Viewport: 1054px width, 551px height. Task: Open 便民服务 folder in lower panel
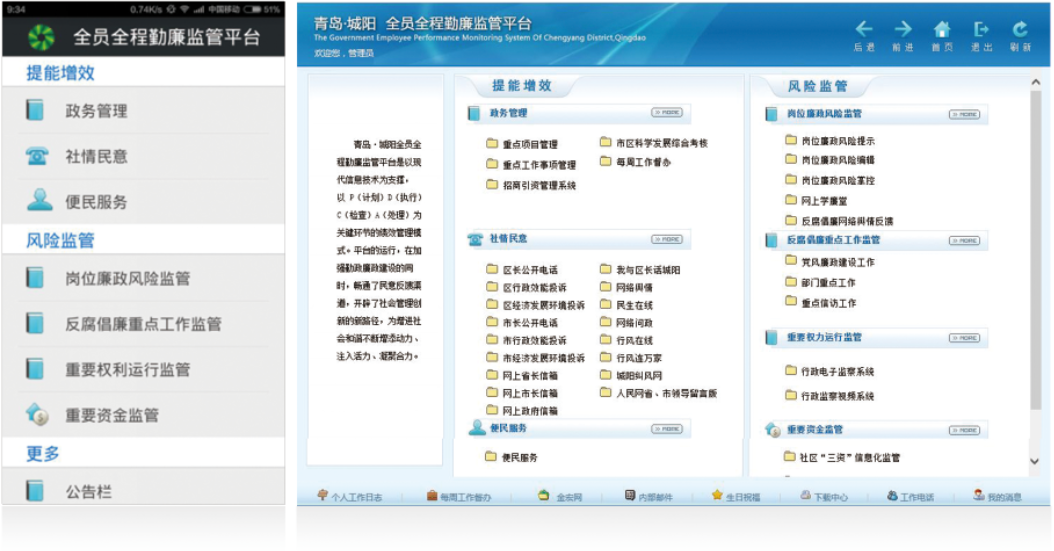coord(512,457)
